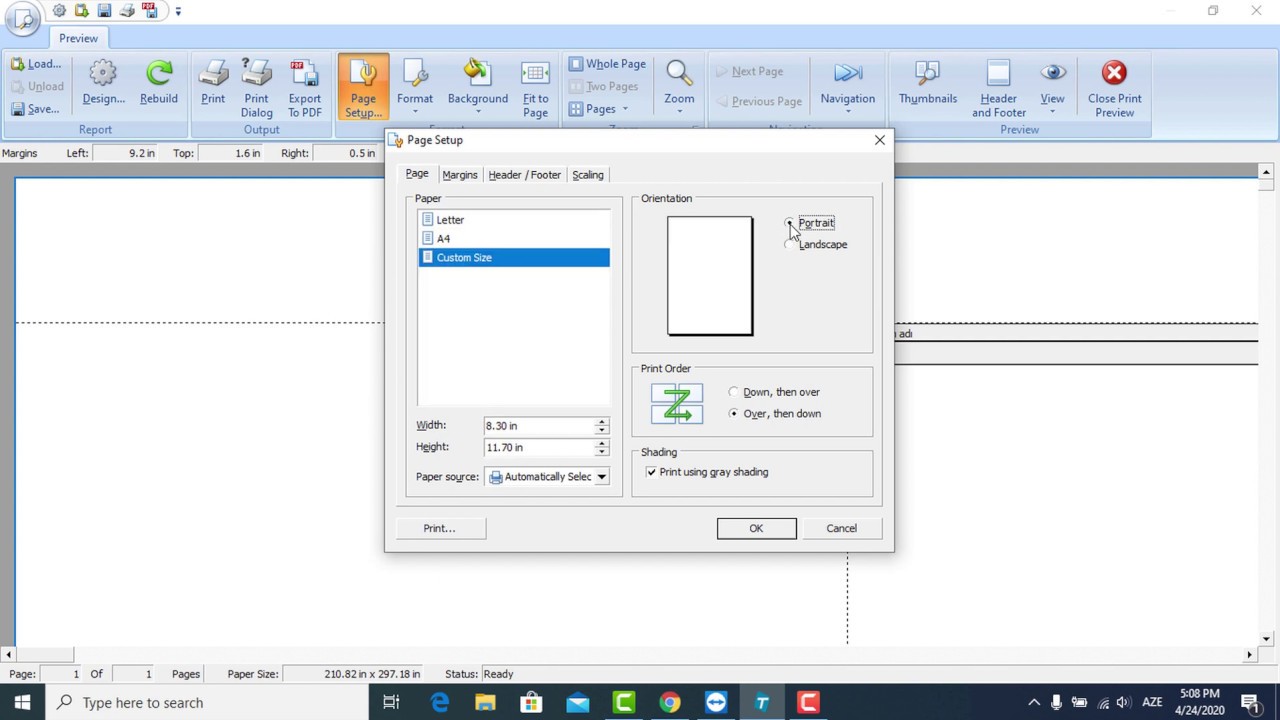Click Cancel in Page Setup dialog
1280x720 pixels.
841,528
